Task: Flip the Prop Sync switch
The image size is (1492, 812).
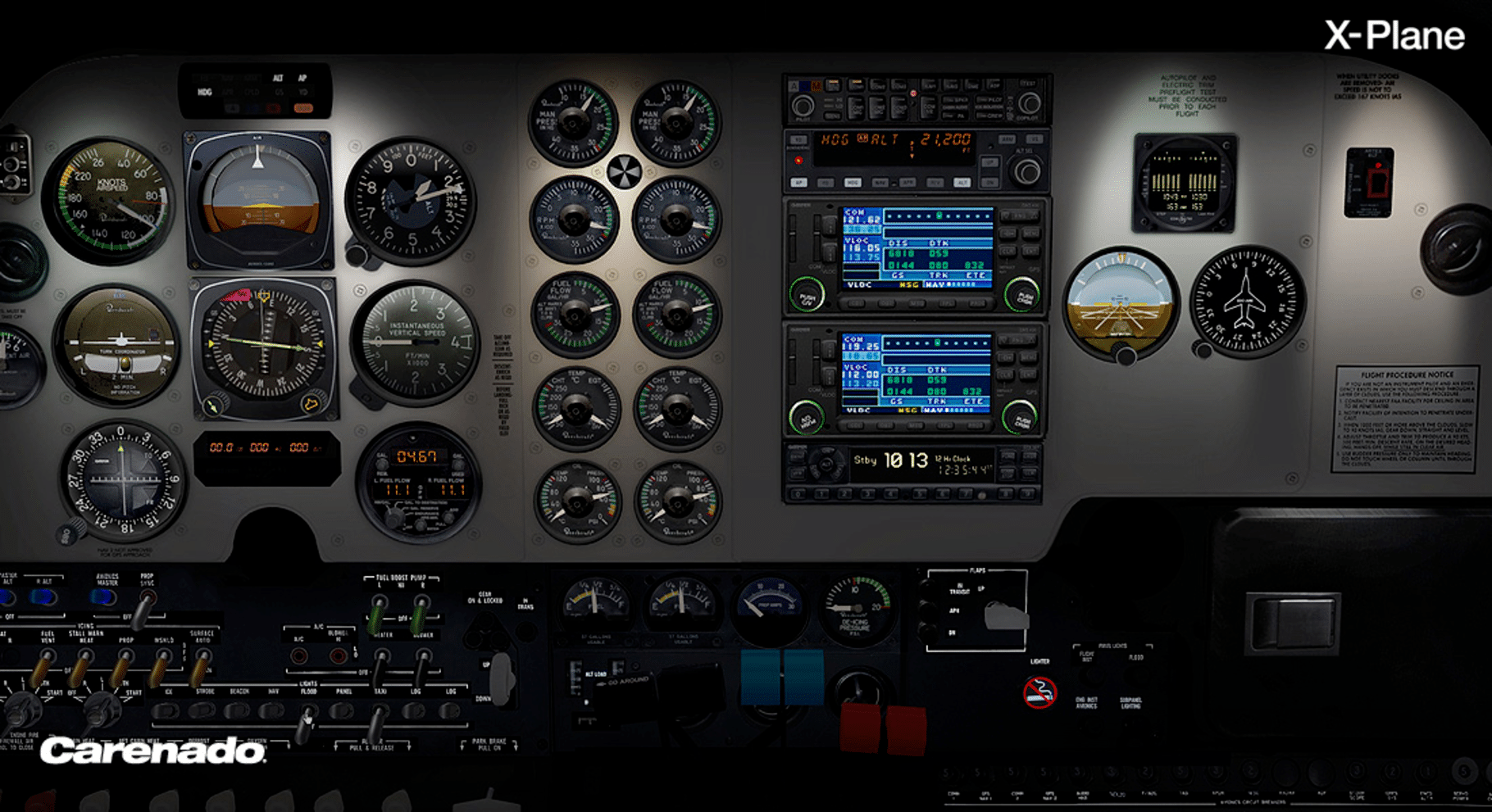Action: pyautogui.click(x=144, y=609)
